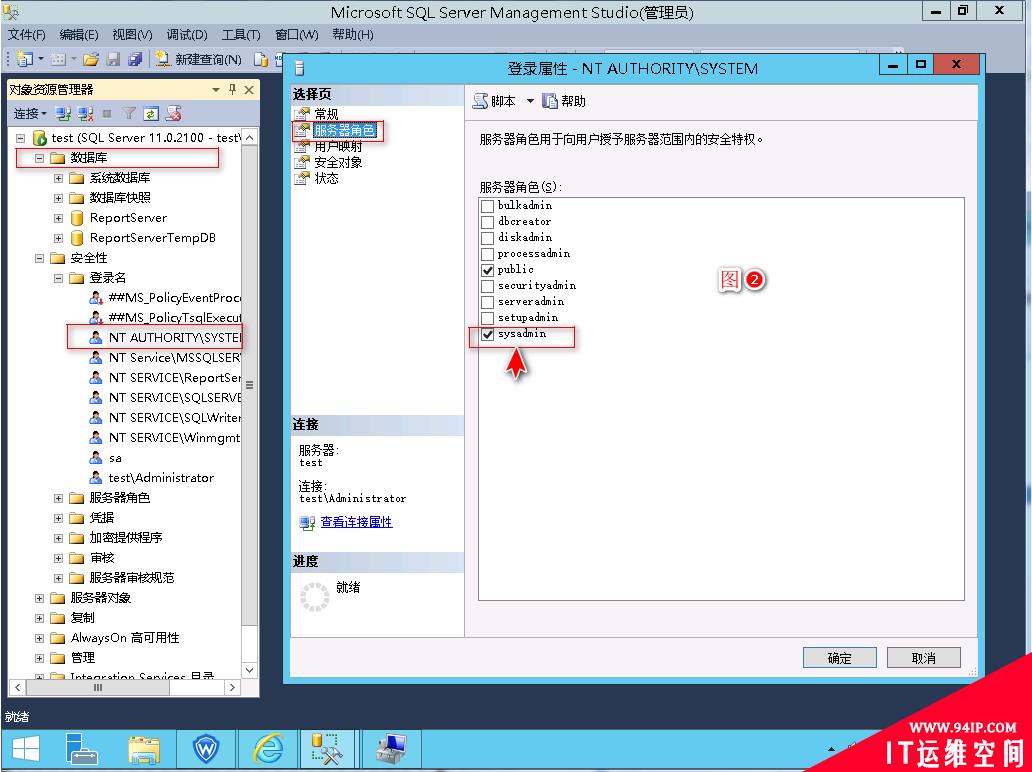Image resolution: width=1032 pixels, height=772 pixels.
Task: Expand the ReportServer database node
Action: point(59,218)
